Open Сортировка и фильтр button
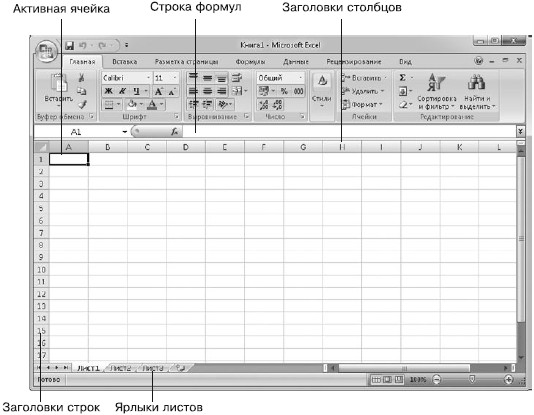534x415 pixels. 437,91
